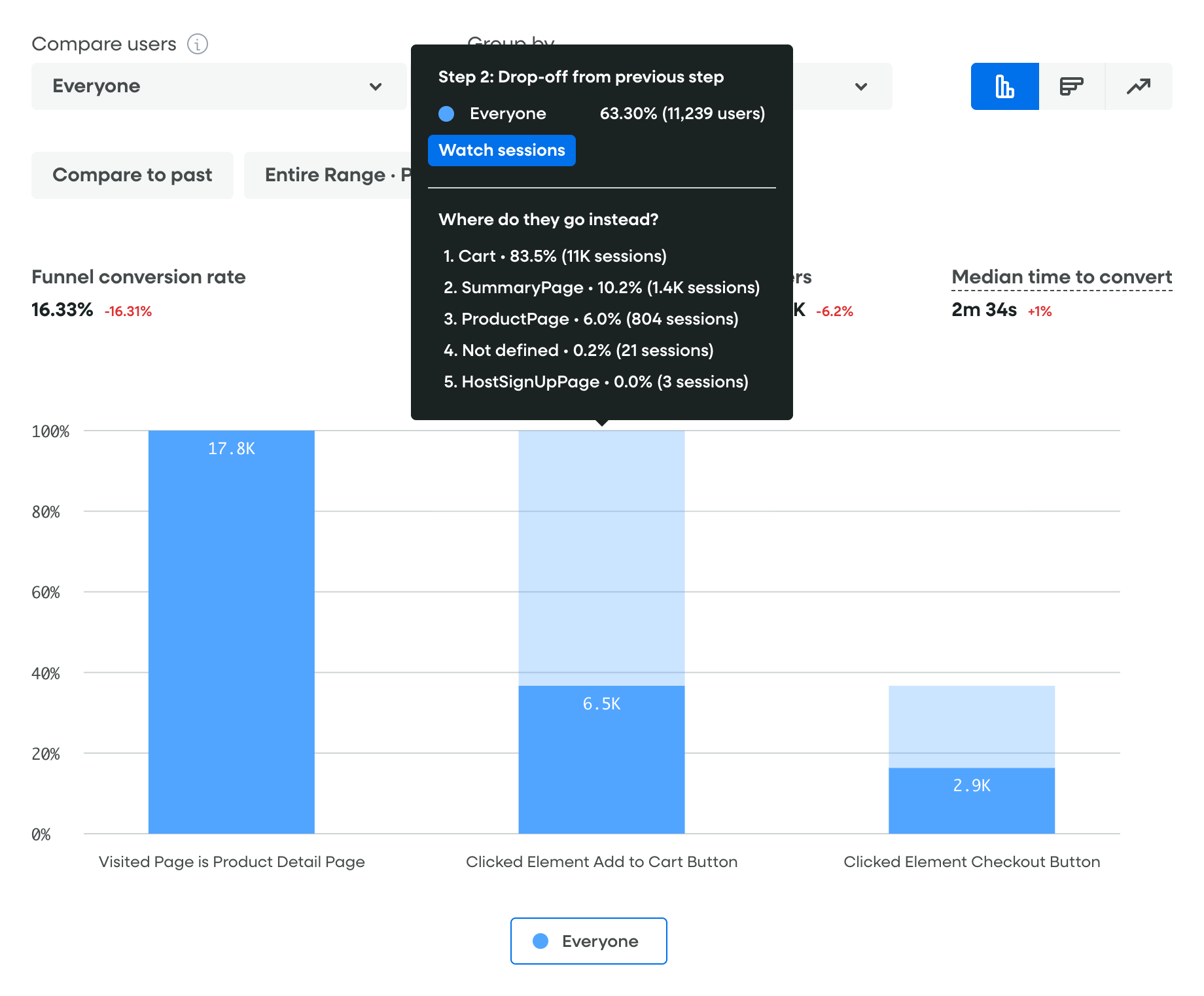
Task: Click the -16.31% change indicator
Action: [128, 311]
